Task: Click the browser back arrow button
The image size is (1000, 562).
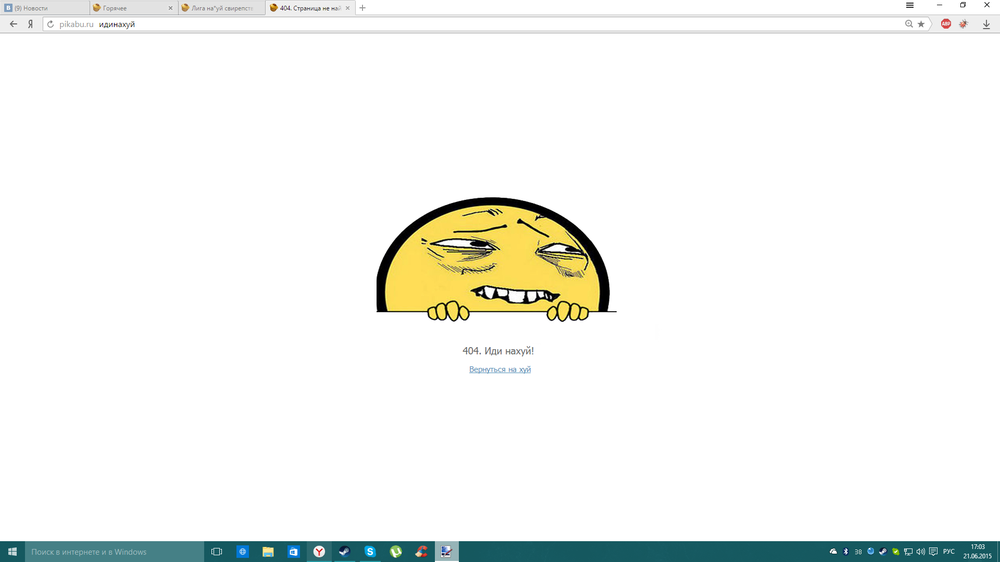Action: coord(13,24)
